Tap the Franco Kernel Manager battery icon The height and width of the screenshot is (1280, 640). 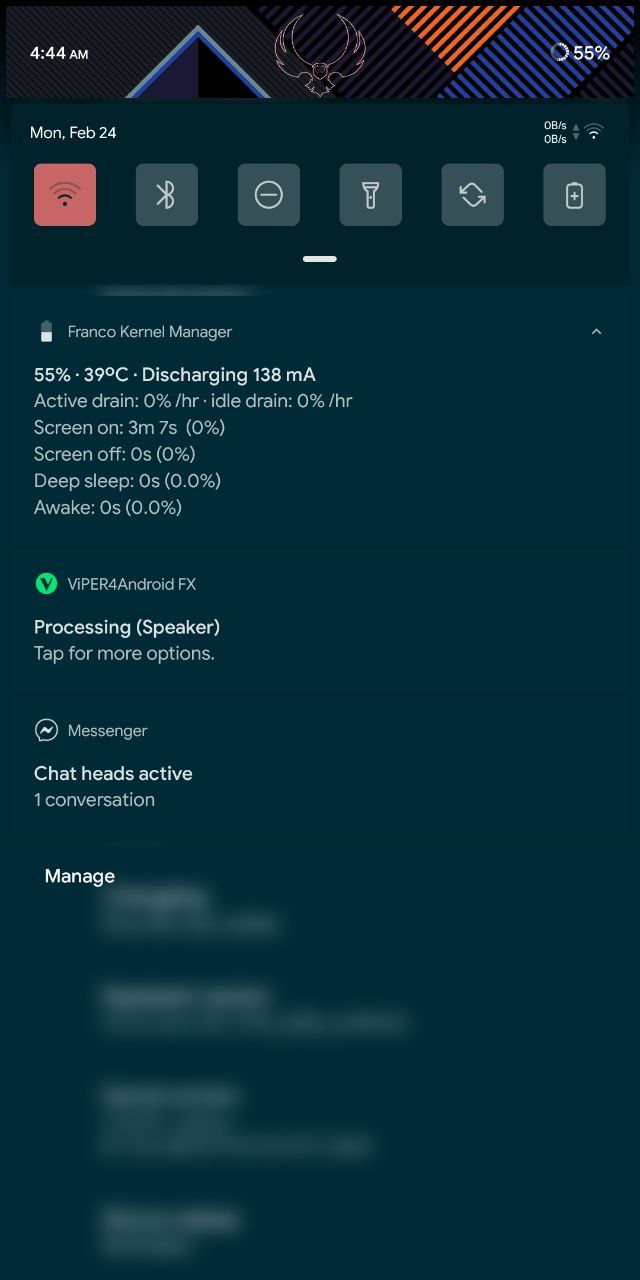click(x=46, y=332)
